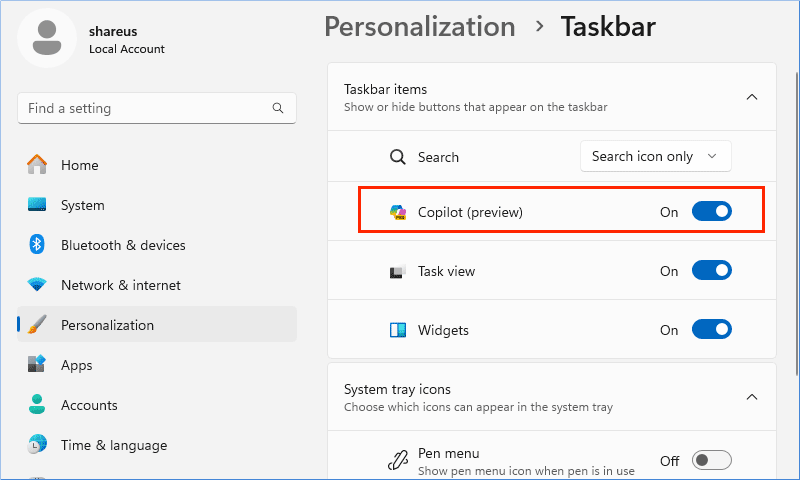This screenshot has height=480, width=800.
Task: Click 'Show pen menu icon when pen is in use'
Action: click(526, 470)
